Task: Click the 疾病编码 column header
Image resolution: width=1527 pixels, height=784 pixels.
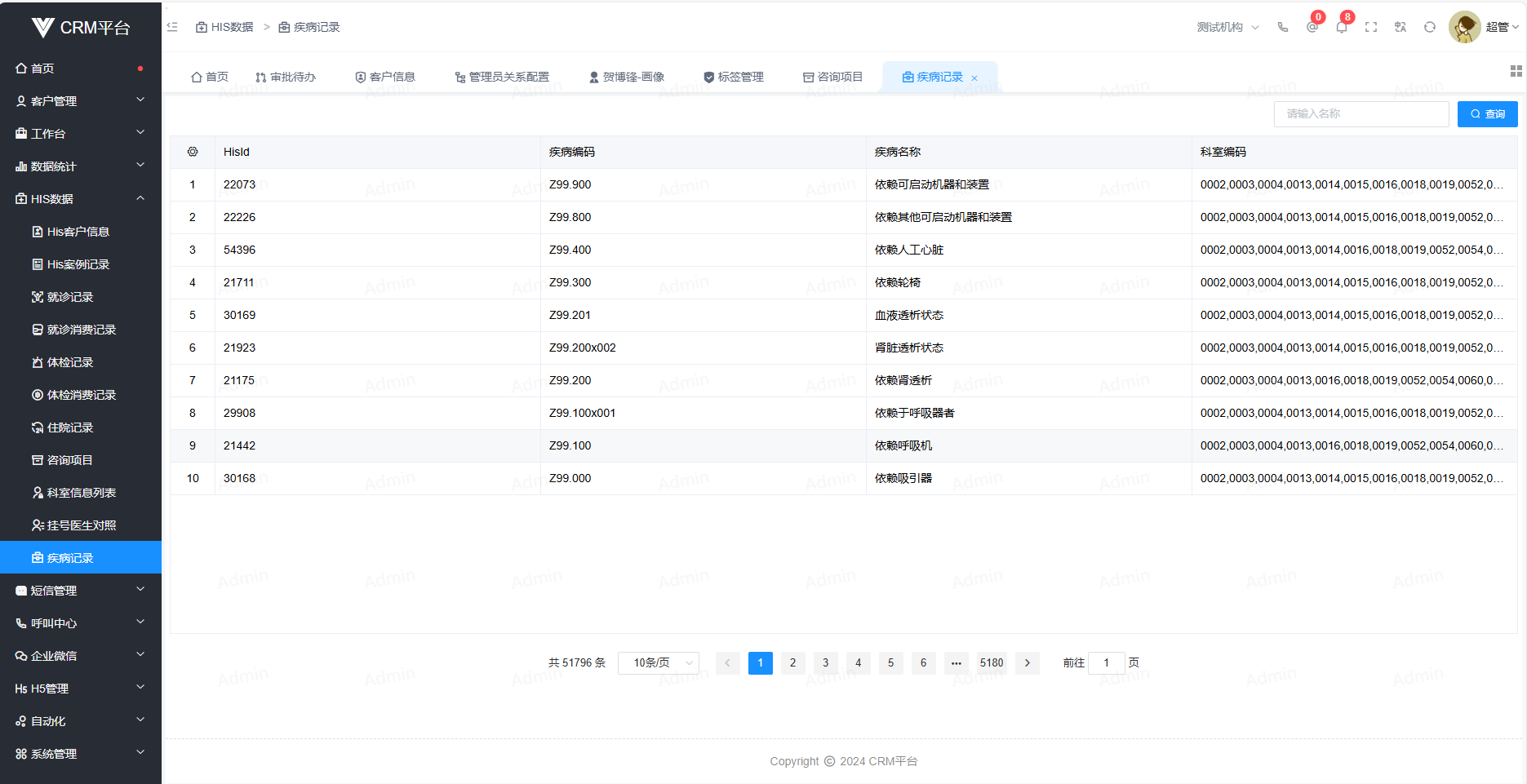Action: (703, 152)
